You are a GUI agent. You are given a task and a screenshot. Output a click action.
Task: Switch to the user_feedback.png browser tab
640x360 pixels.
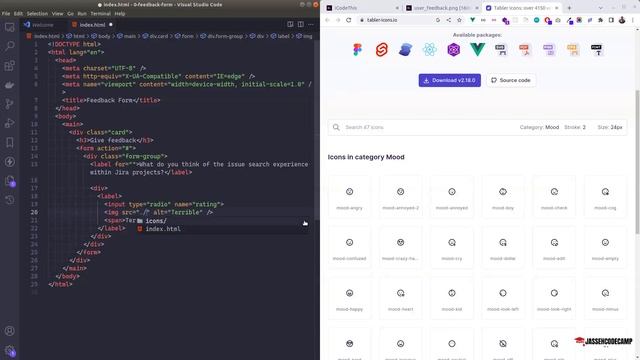click(442, 8)
